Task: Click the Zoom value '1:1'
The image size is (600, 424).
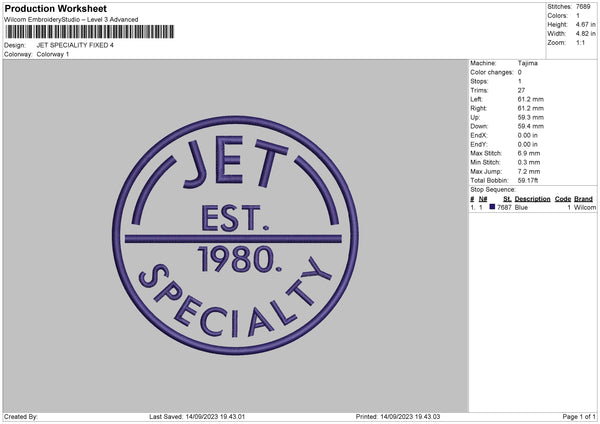Action: click(580, 43)
